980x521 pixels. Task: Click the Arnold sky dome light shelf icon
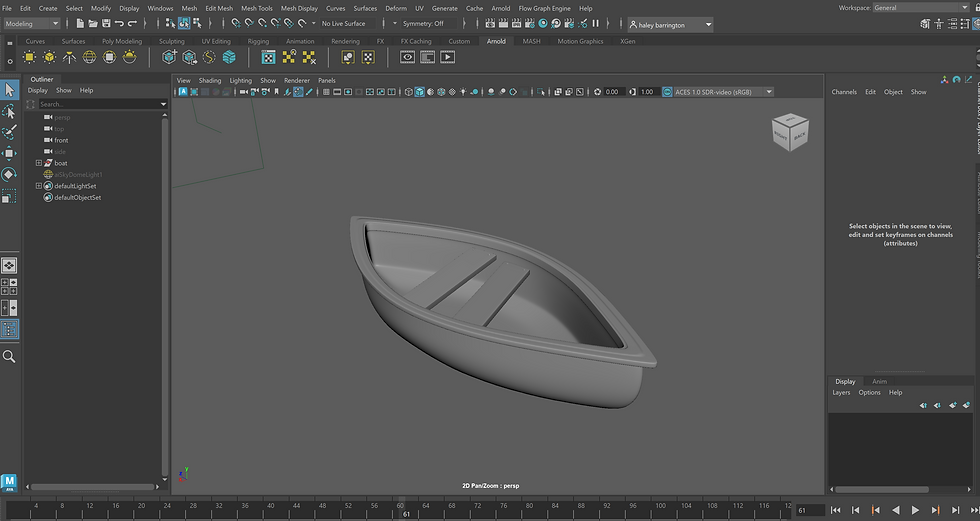[89, 57]
